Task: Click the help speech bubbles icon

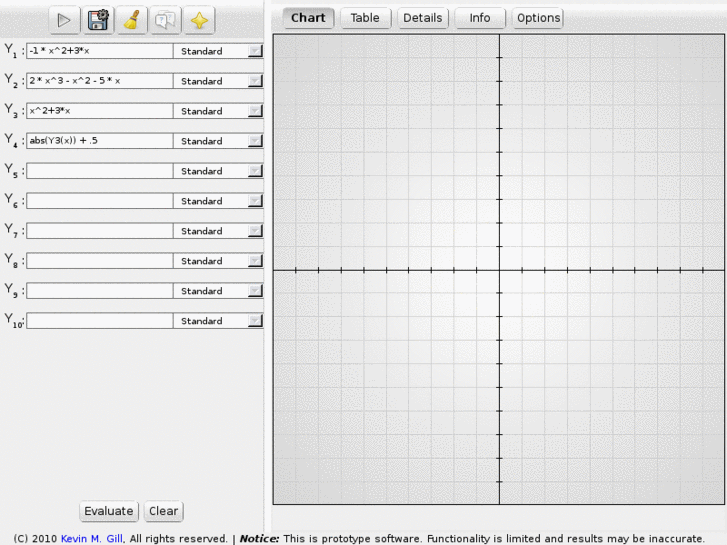Action: point(166,20)
